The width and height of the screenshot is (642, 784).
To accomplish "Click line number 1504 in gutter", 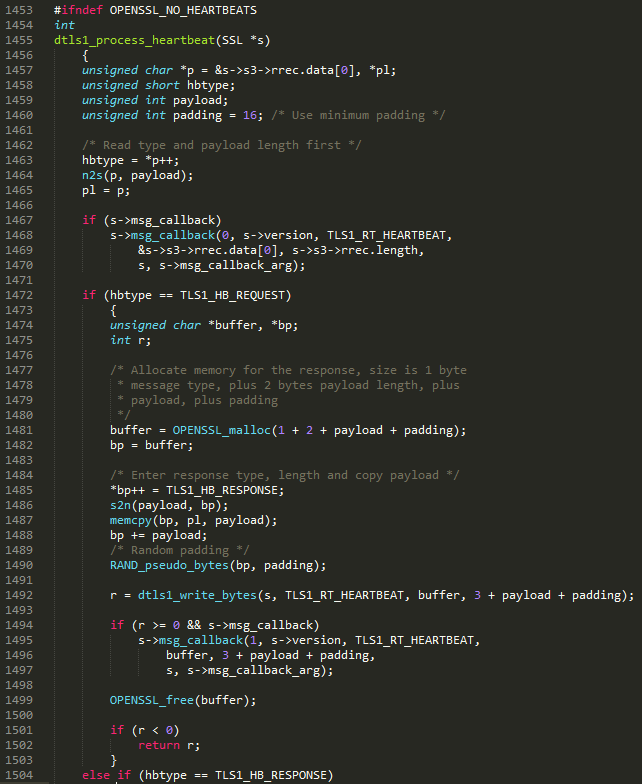I will click(x=19, y=776).
